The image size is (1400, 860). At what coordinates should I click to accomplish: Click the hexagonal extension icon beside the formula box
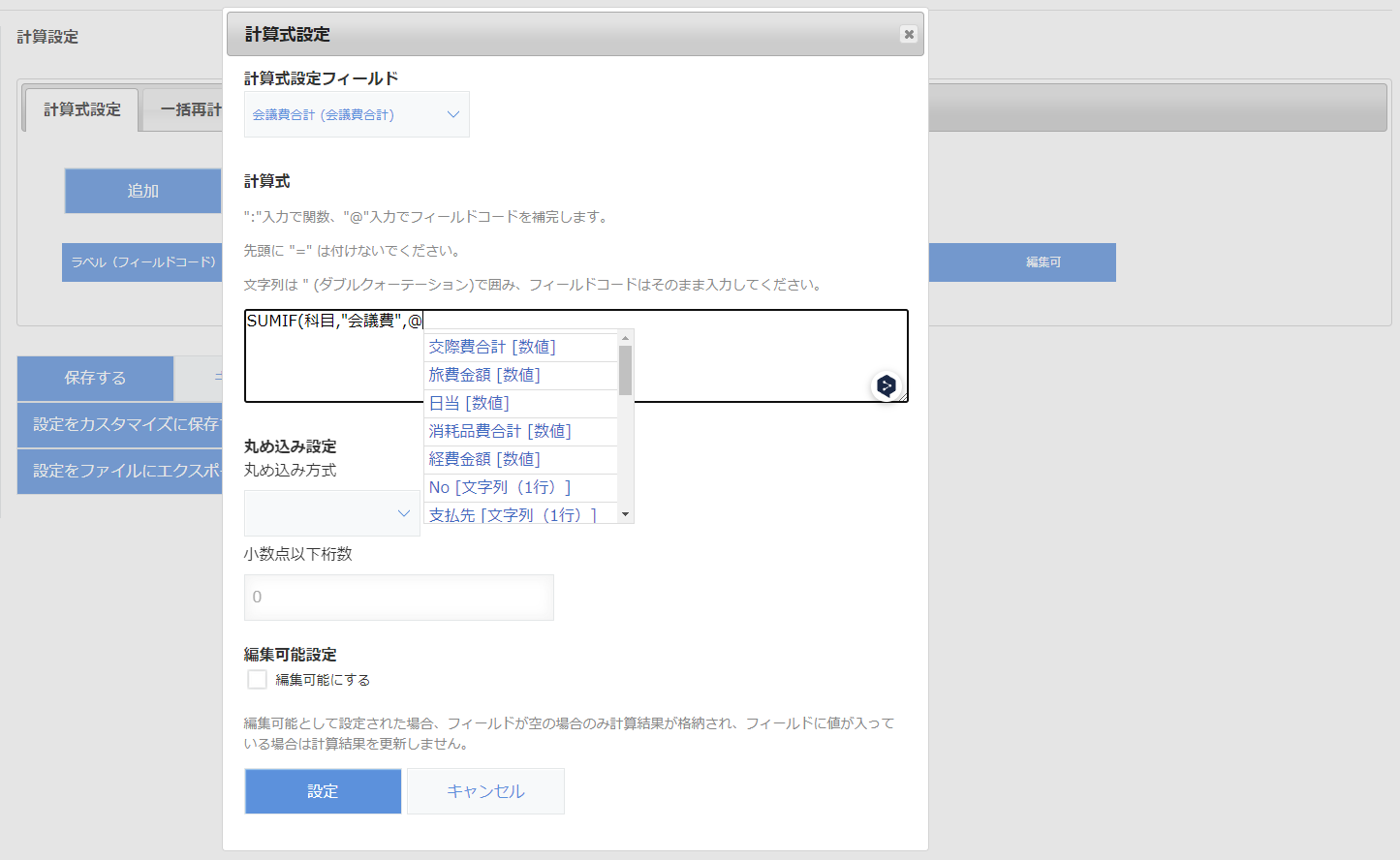[886, 384]
